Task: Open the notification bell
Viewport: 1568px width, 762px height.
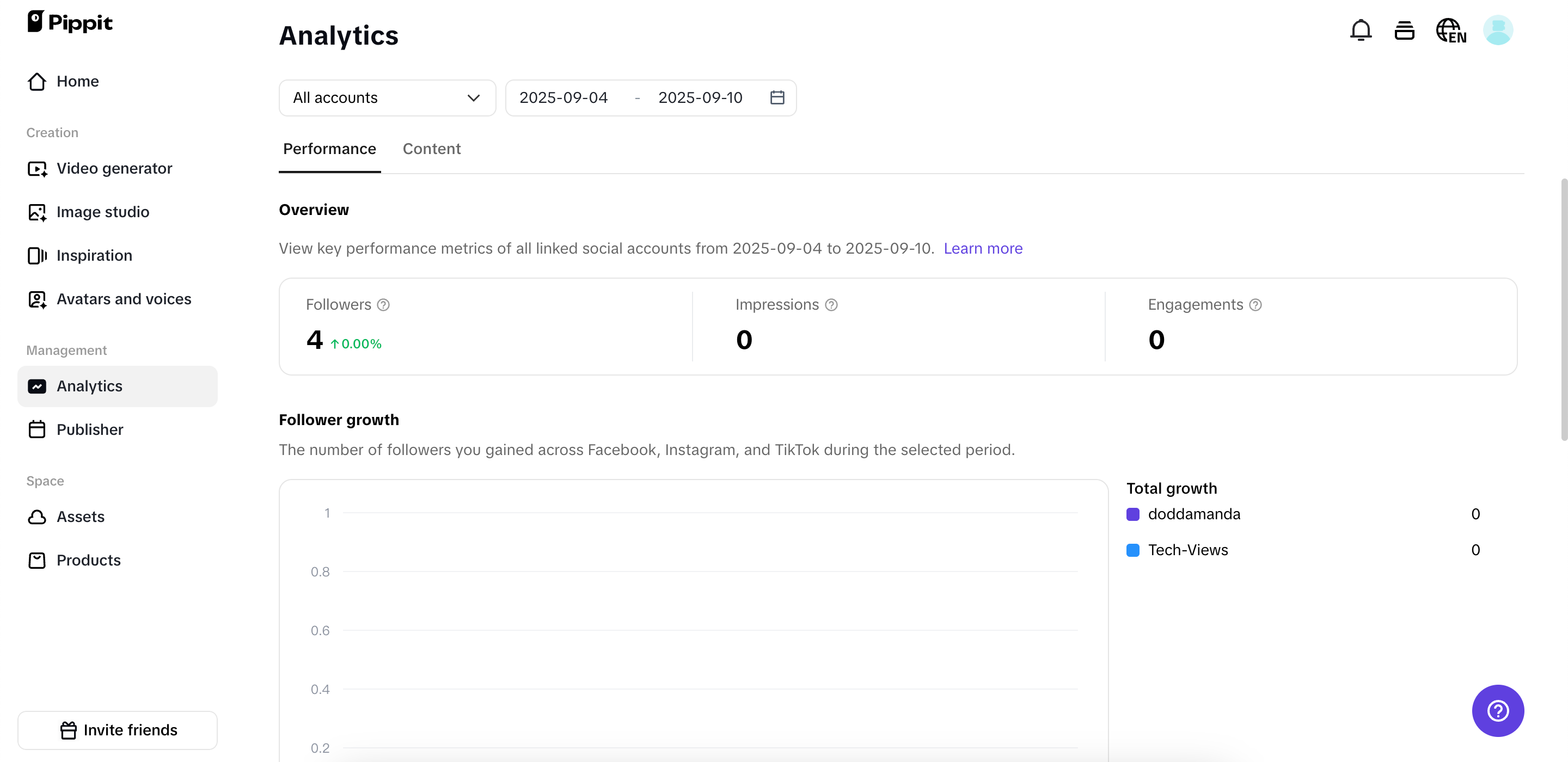Action: 1361,30
